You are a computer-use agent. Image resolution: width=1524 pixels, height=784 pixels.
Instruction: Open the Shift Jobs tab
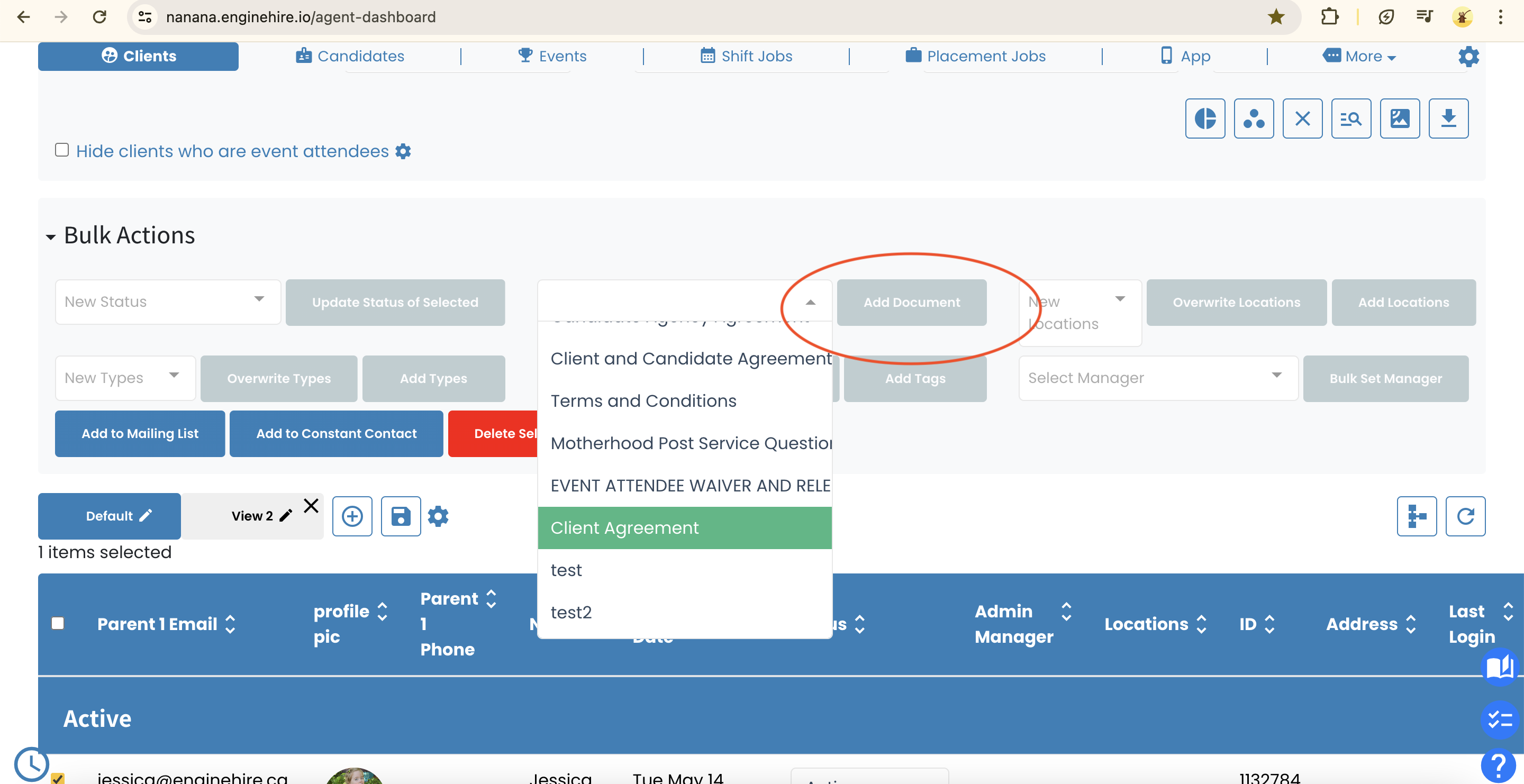click(746, 56)
